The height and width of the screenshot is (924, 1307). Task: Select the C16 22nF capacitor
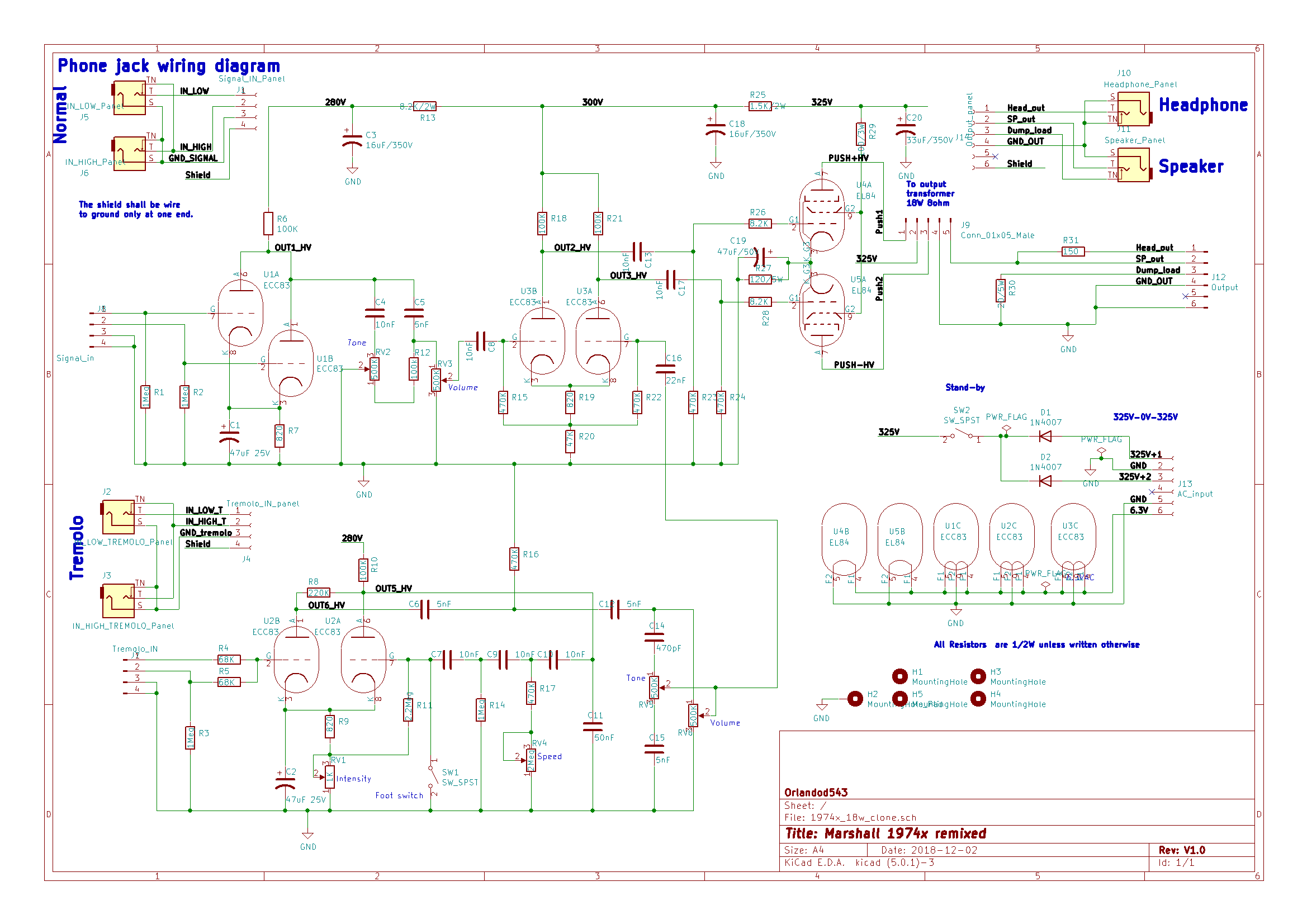665,369
